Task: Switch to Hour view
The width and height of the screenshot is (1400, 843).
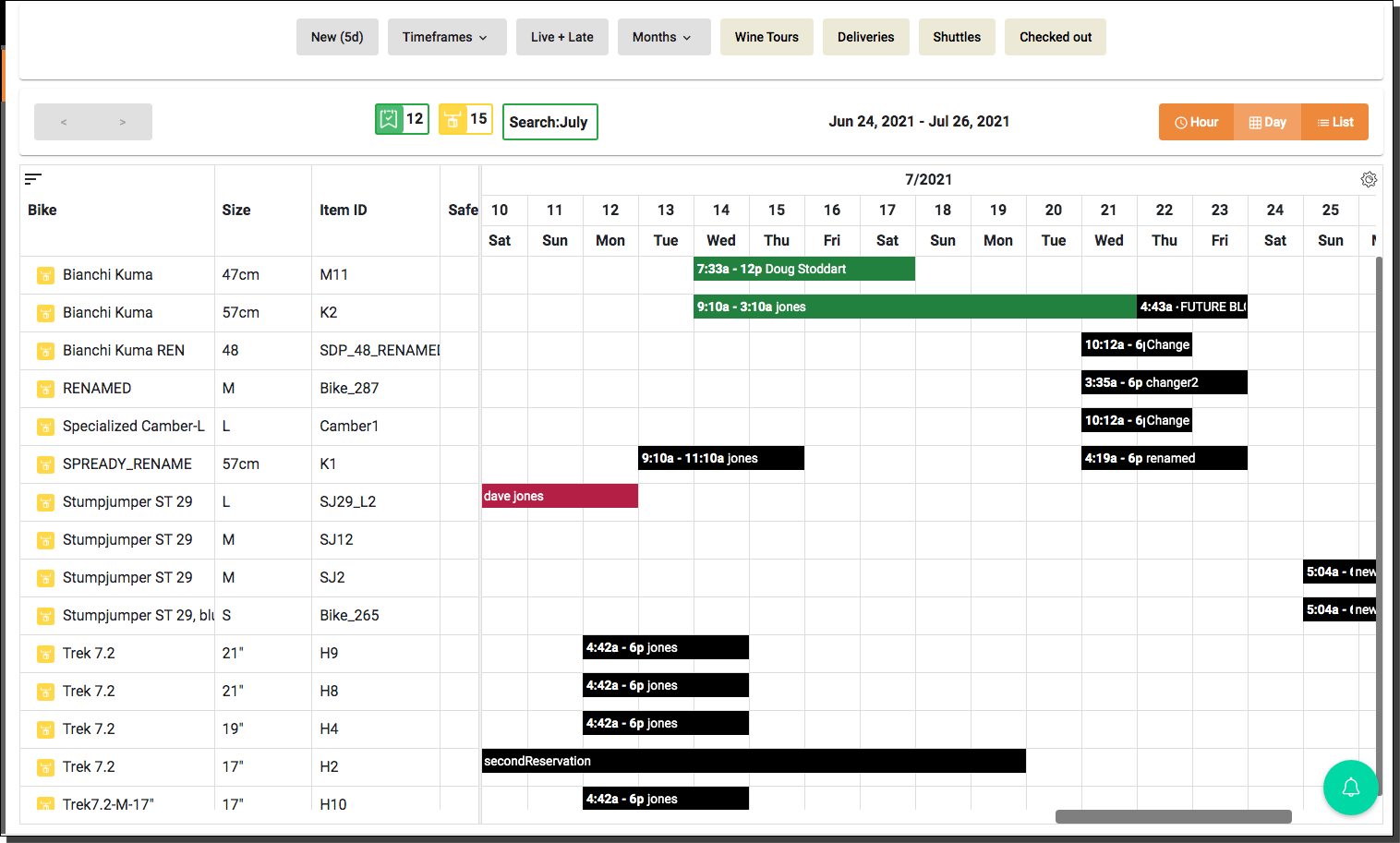Action: 1196,122
